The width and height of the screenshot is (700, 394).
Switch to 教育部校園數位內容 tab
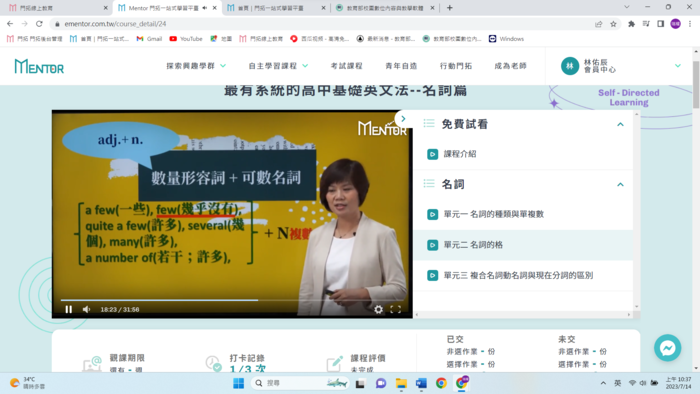tap(385, 8)
